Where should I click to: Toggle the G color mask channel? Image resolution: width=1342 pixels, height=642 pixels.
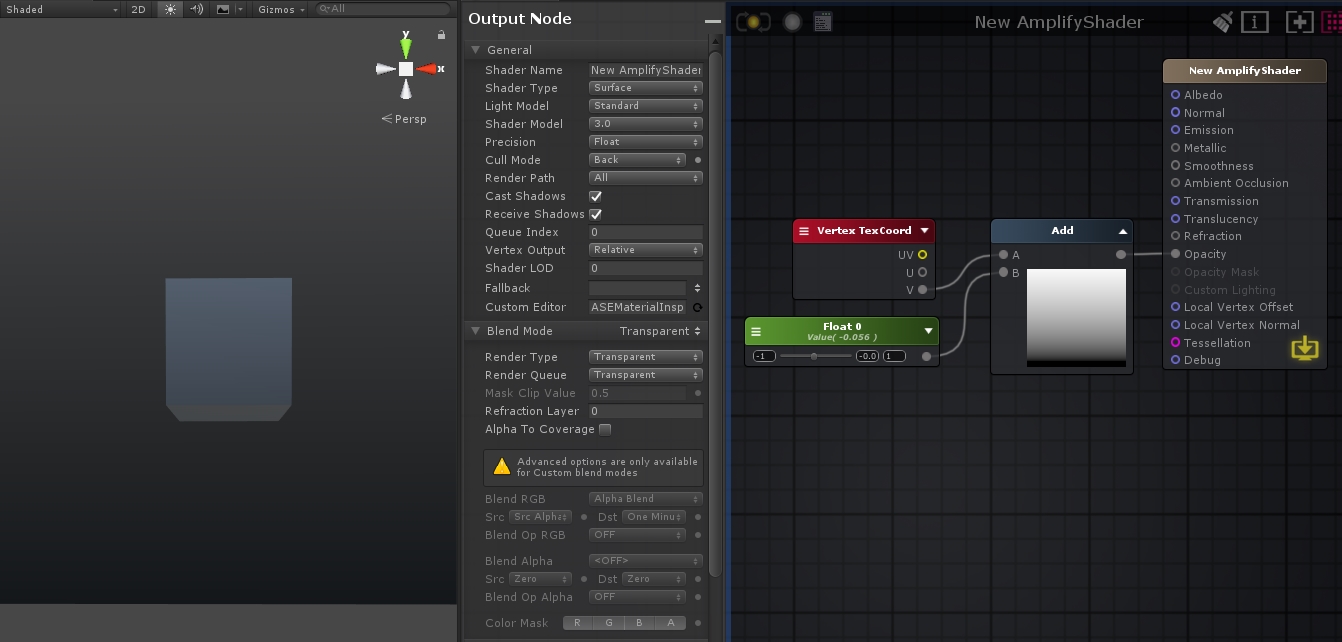coord(608,623)
